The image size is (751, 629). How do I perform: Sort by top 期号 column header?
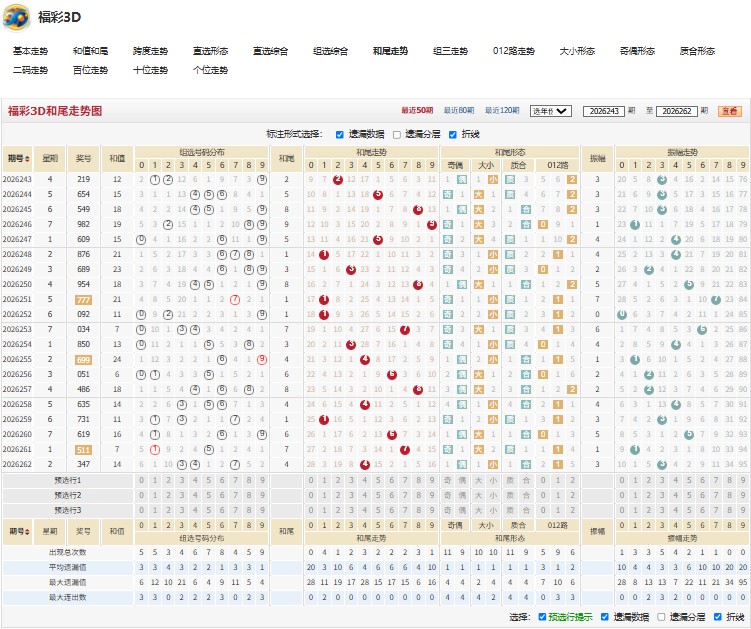[x=18, y=158]
